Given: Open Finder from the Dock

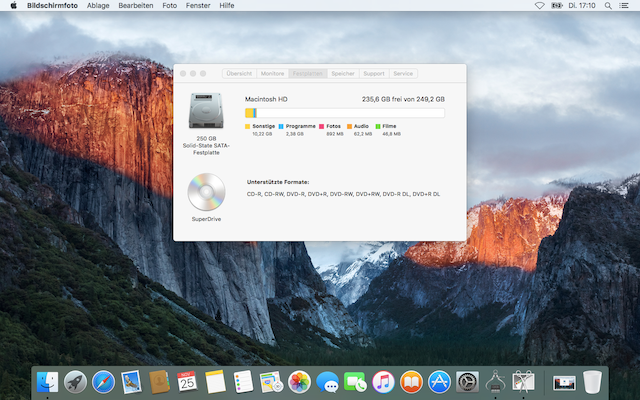Looking at the screenshot, I should click(x=47, y=381).
